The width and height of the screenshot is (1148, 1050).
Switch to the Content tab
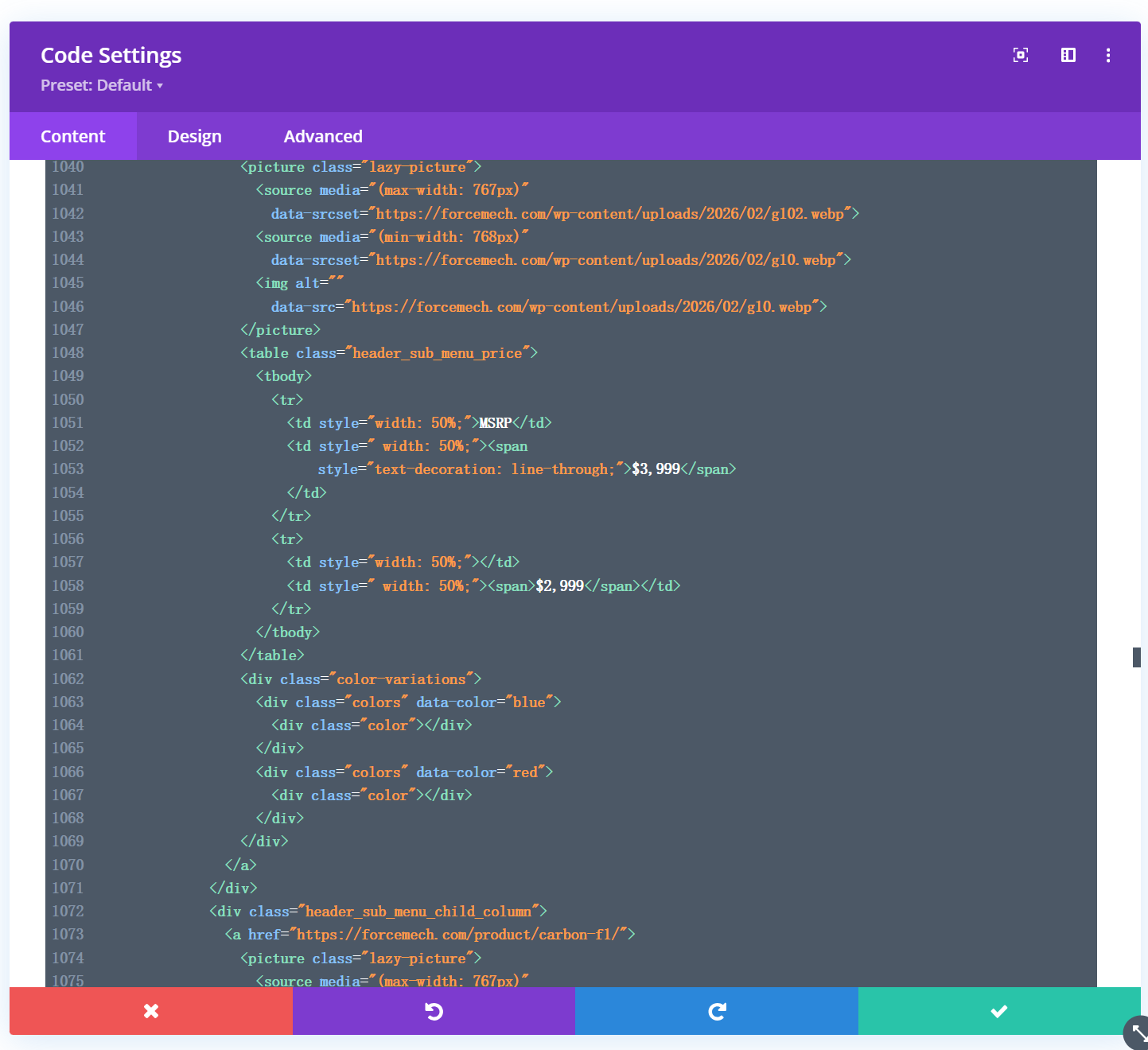pyautogui.click(x=73, y=136)
